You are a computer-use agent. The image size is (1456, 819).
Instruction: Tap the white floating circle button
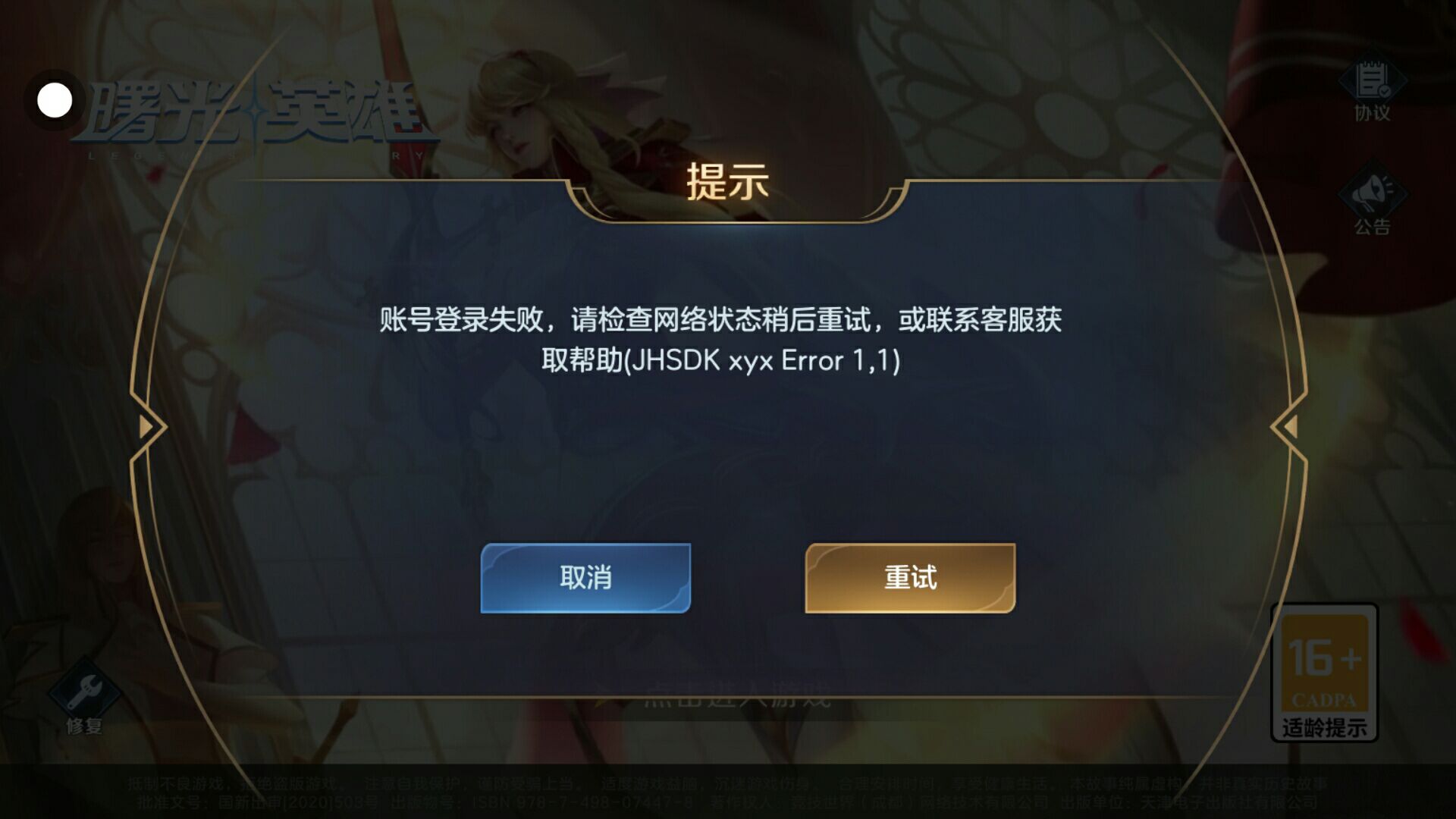55,100
